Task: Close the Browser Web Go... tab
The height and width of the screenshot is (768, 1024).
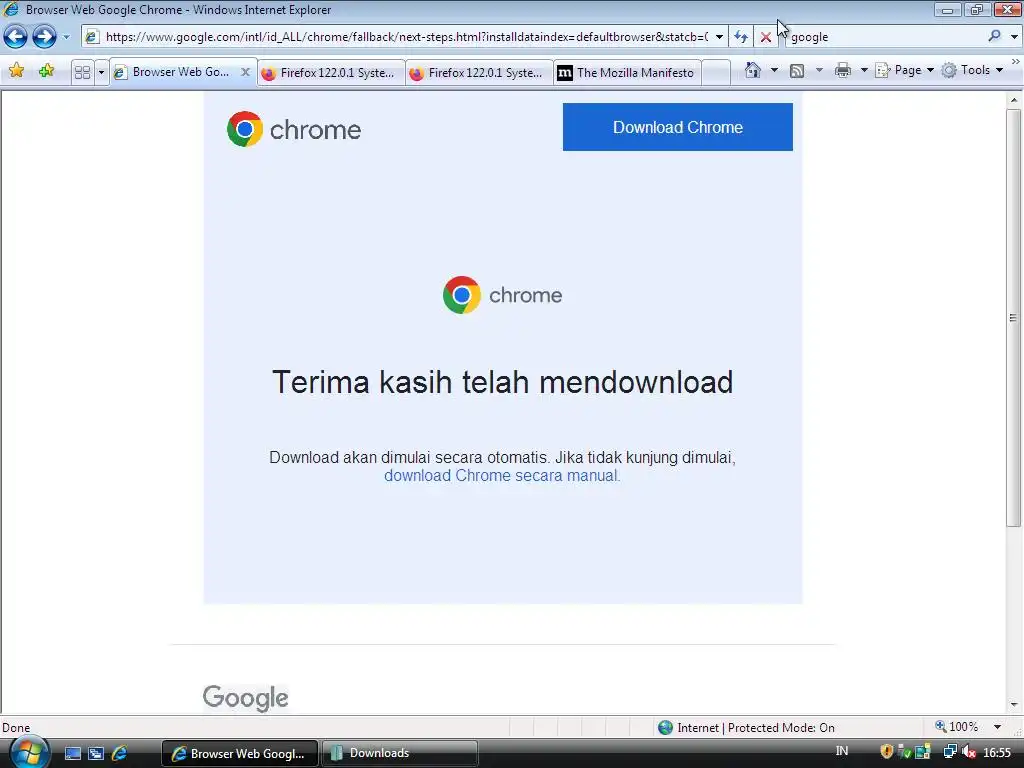Action: click(245, 72)
